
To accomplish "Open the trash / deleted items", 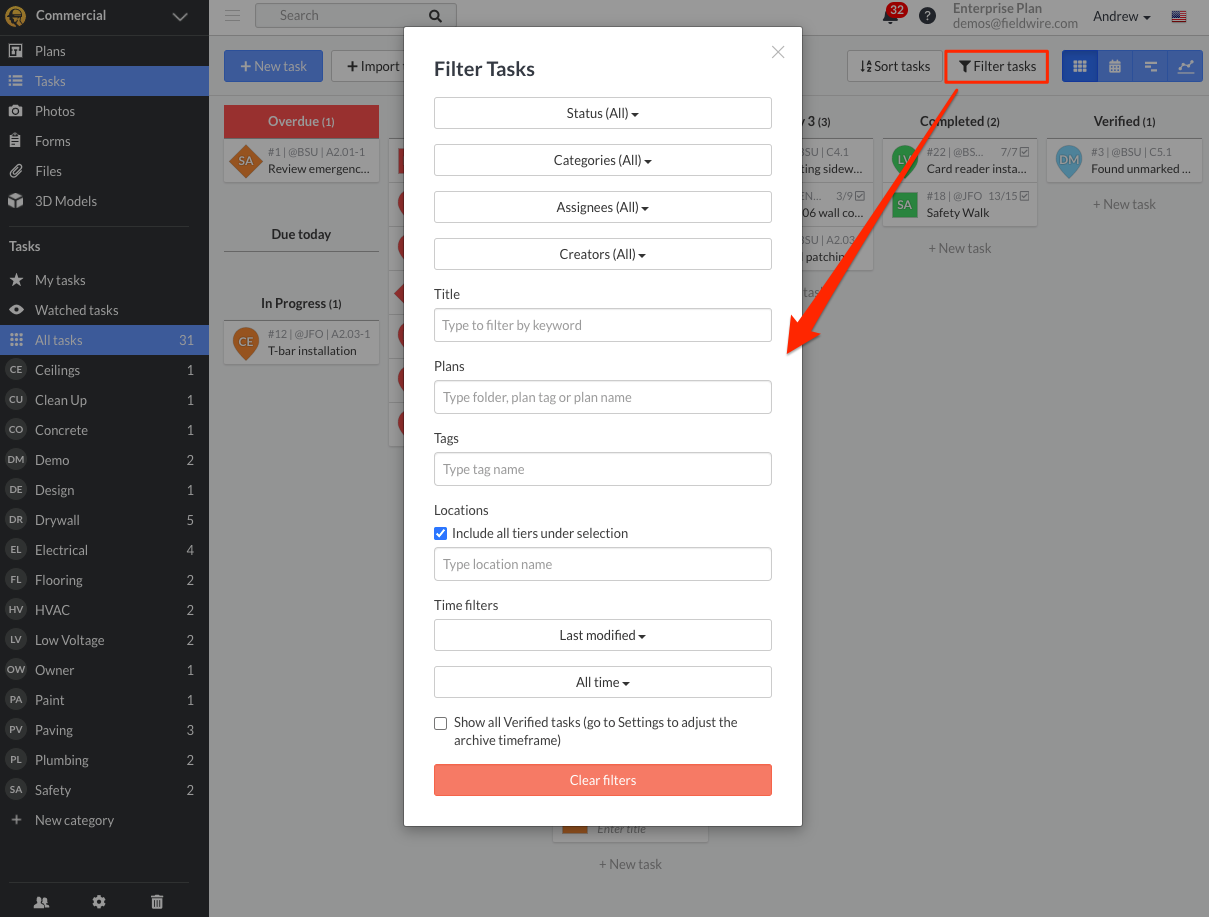I will pyautogui.click(x=157, y=901).
